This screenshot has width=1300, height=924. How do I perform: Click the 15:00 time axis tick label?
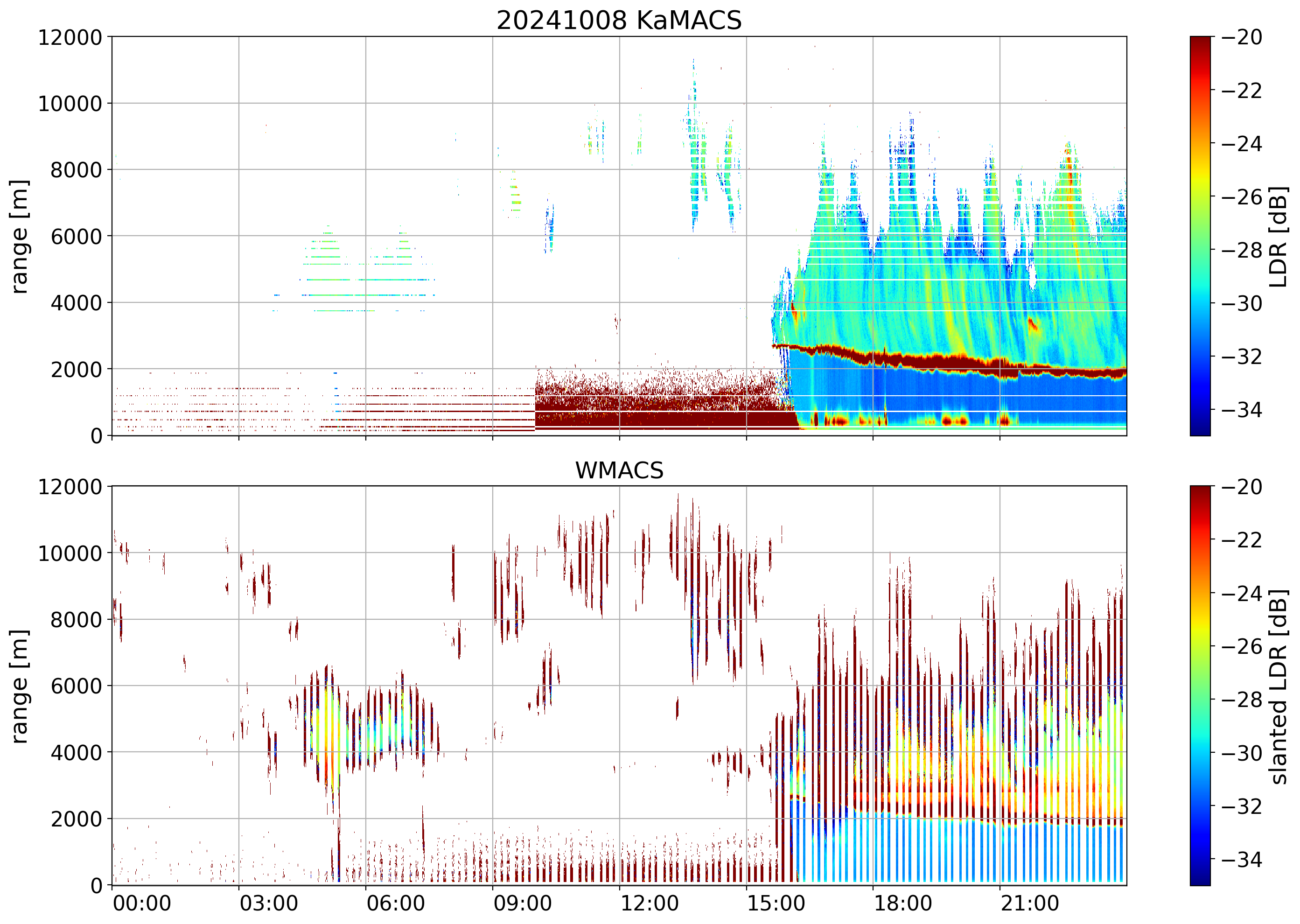click(776, 903)
